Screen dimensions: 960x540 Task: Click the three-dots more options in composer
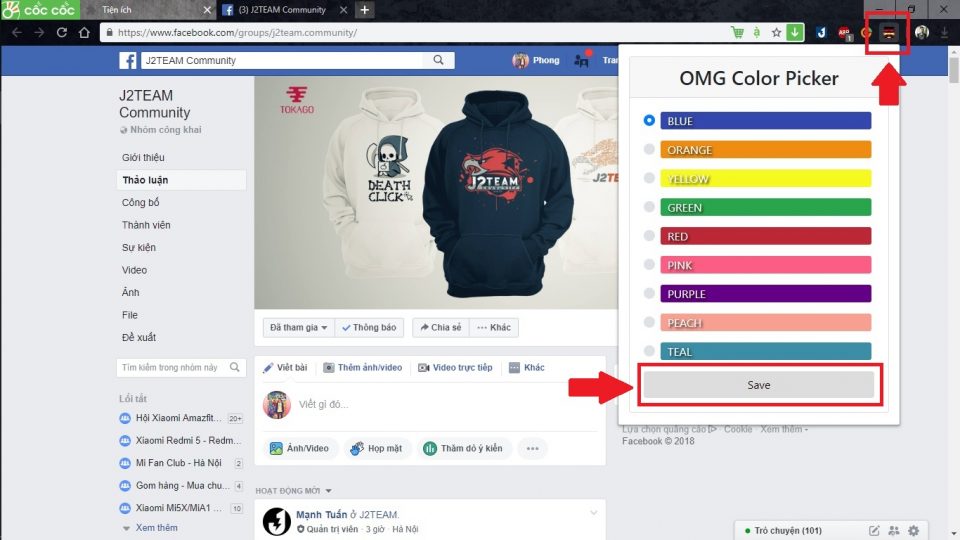533,448
